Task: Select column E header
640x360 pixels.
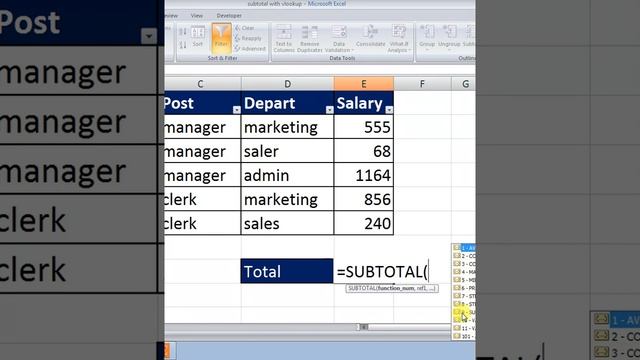Action: click(364, 84)
